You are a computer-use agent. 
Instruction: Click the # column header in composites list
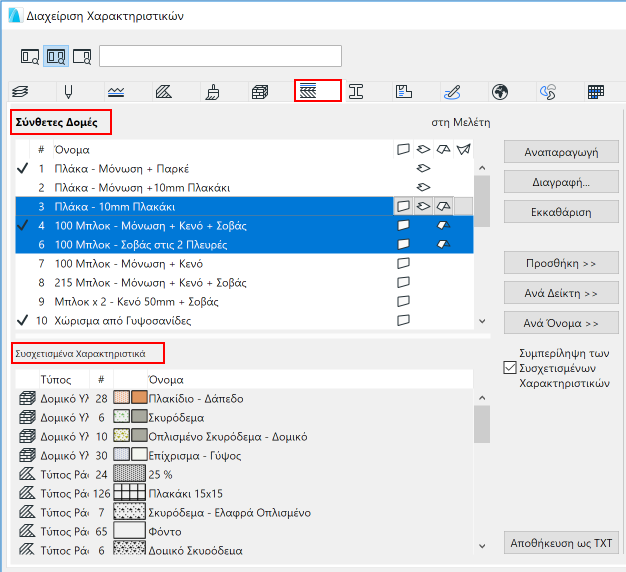click(41, 150)
